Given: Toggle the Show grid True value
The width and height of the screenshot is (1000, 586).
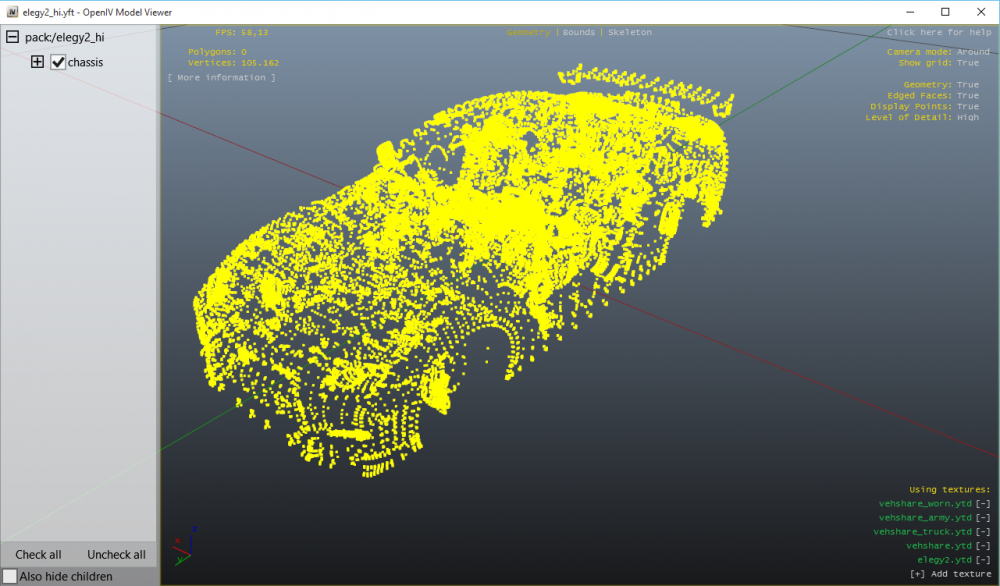Looking at the screenshot, I should click(x=967, y=63).
